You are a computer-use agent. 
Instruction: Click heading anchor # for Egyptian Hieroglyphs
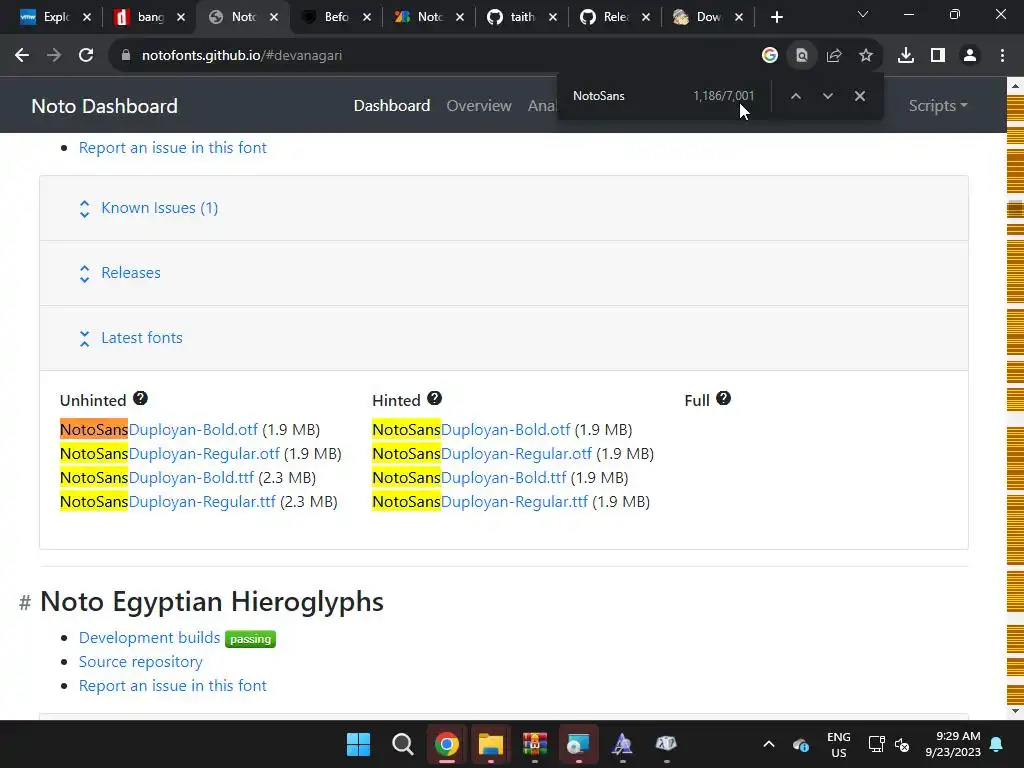click(25, 602)
